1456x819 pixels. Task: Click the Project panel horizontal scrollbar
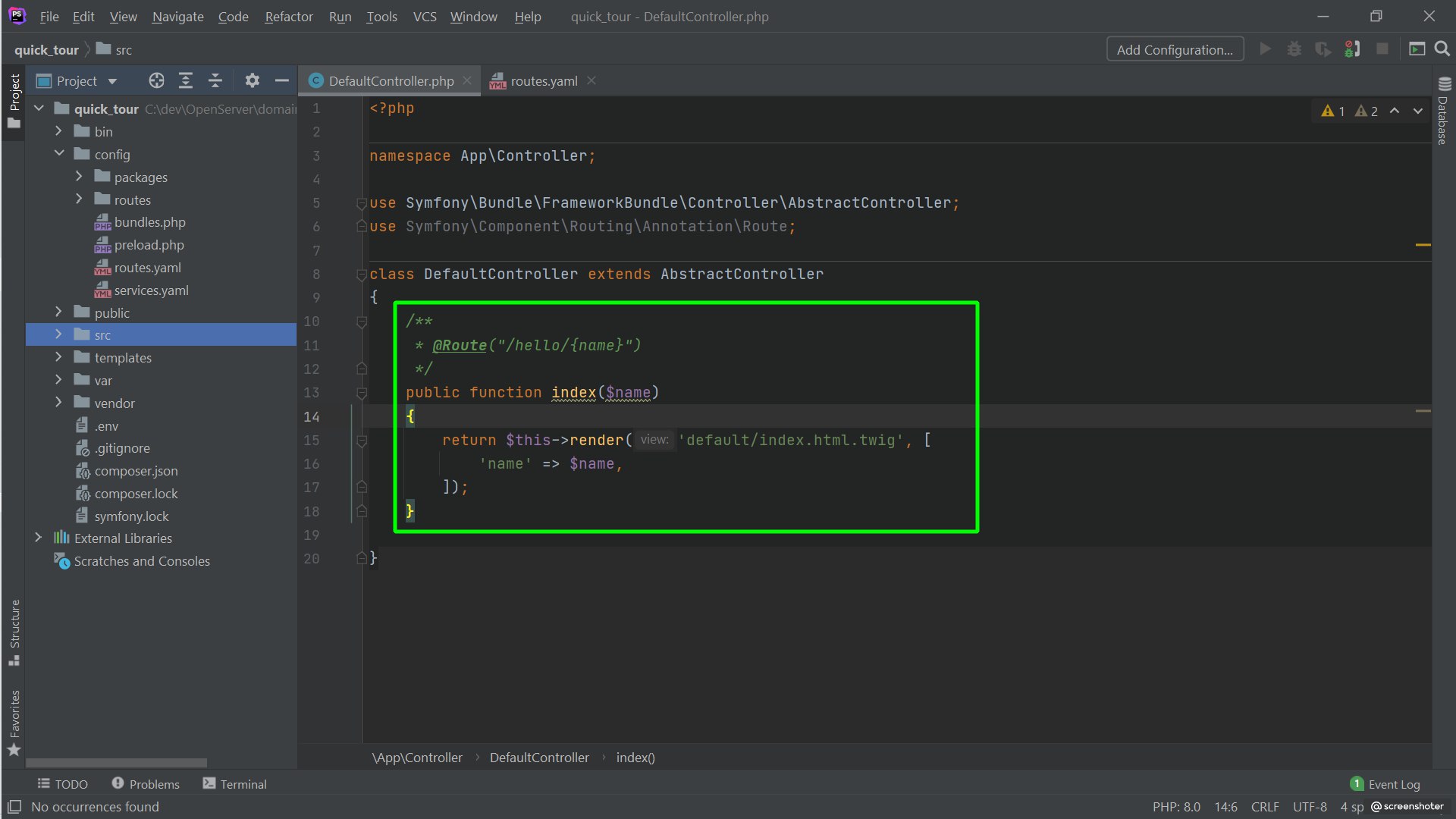tap(116, 763)
